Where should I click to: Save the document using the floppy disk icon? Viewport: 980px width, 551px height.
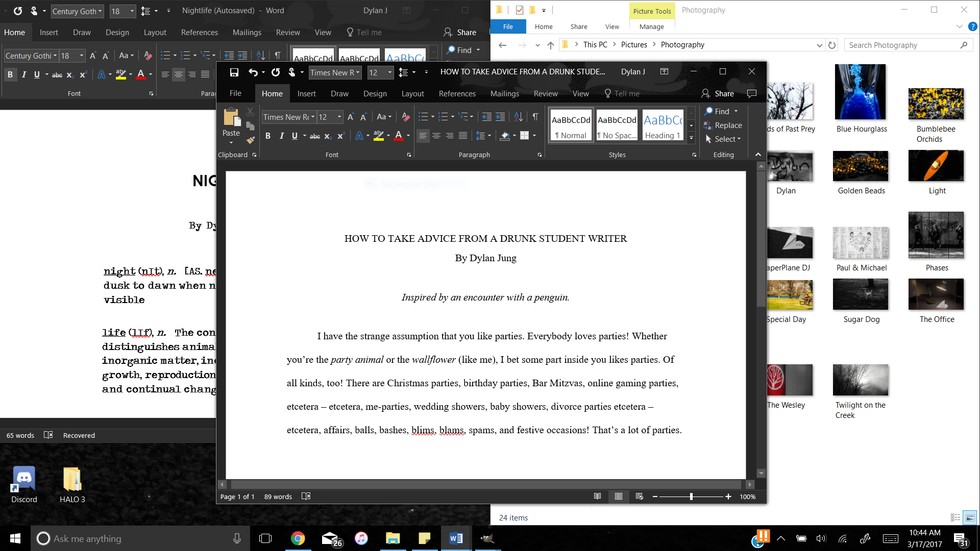tap(234, 72)
